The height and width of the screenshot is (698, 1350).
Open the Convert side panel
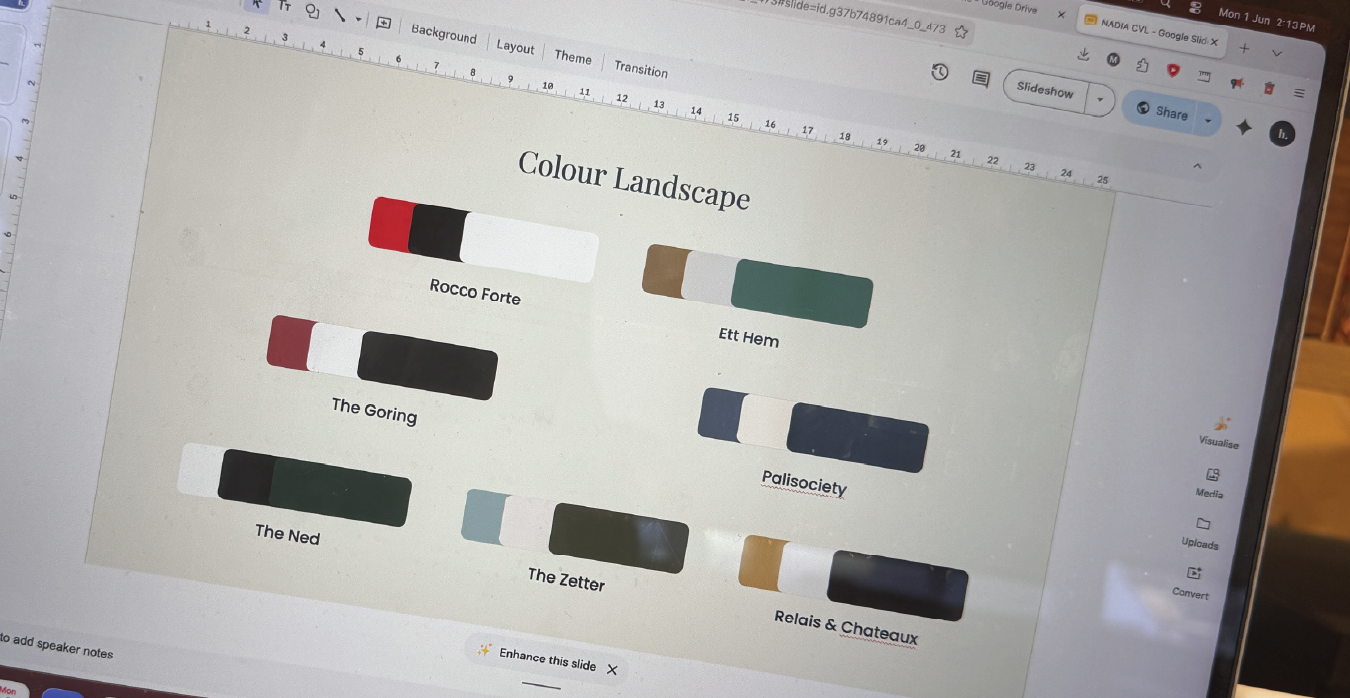(x=1191, y=583)
